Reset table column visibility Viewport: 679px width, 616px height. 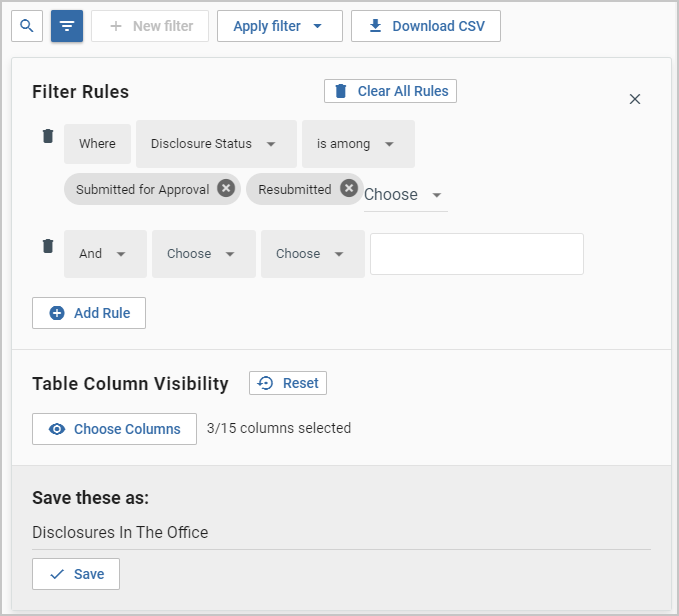click(x=288, y=383)
